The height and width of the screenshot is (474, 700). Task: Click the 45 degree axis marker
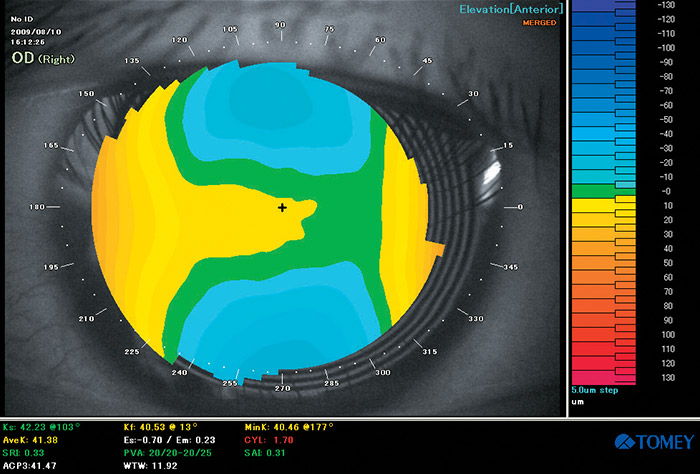tap(427, 61)
